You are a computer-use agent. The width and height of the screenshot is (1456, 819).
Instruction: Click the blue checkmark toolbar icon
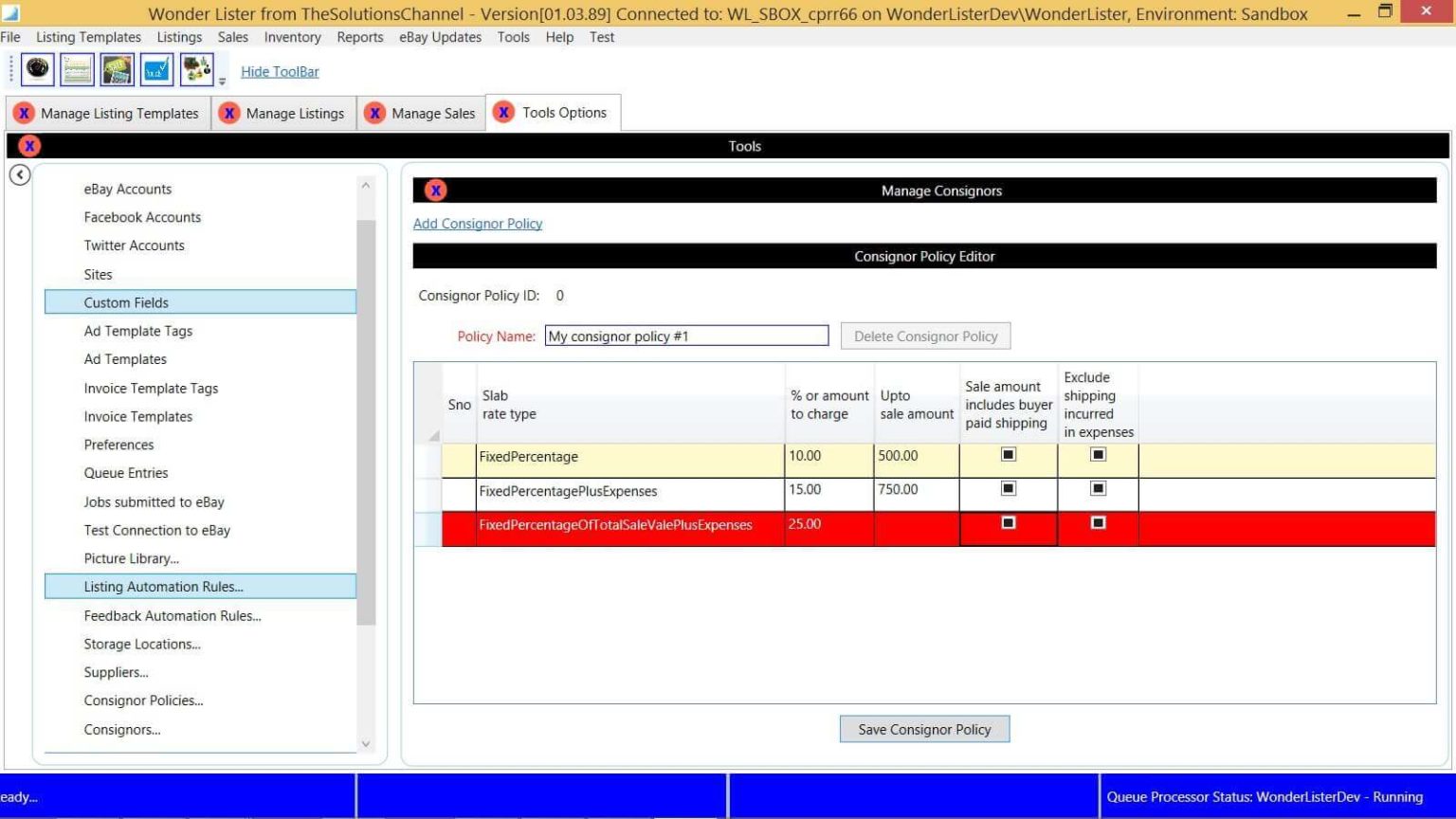click(156, 70)
